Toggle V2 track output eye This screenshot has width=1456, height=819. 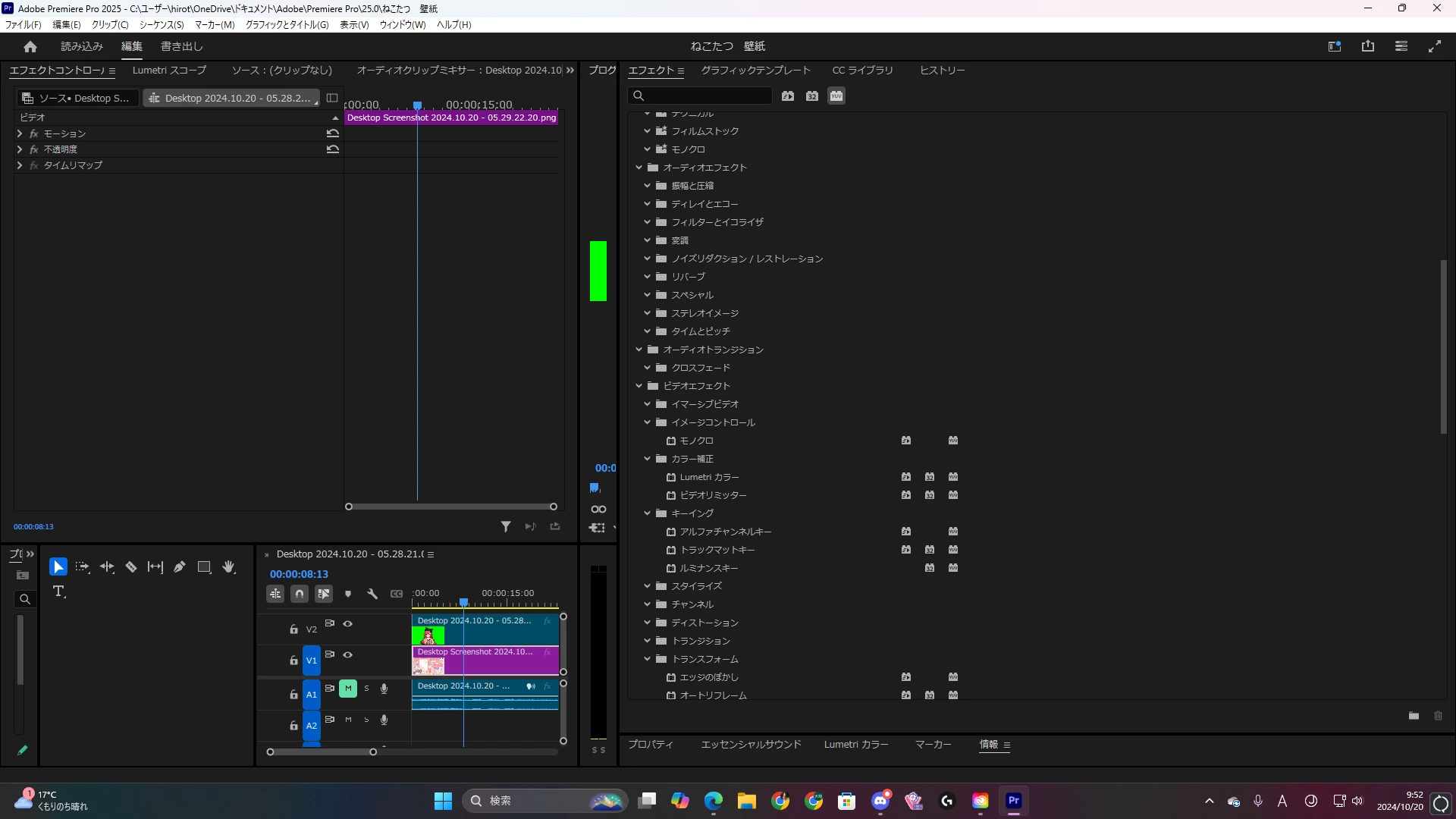pos(348,624)
